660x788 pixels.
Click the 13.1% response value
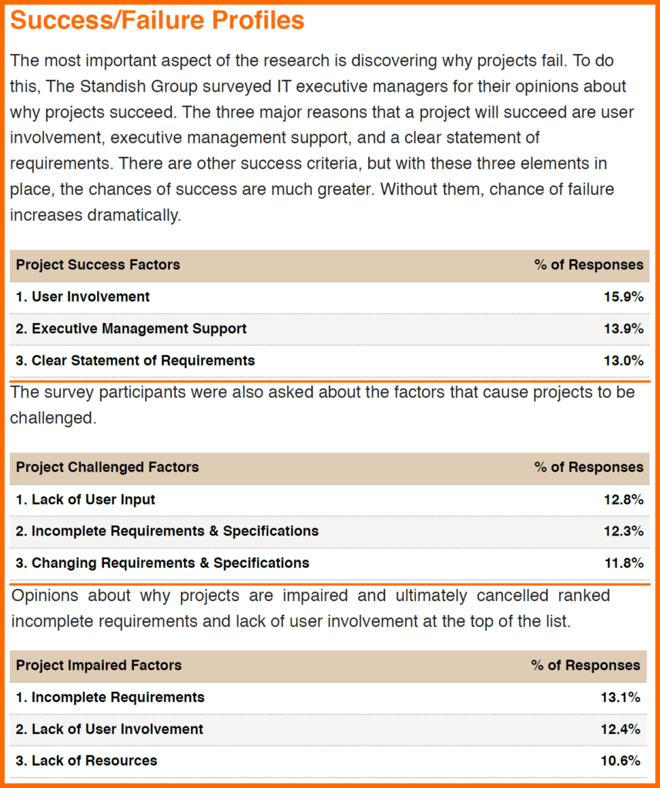[620, 698]
